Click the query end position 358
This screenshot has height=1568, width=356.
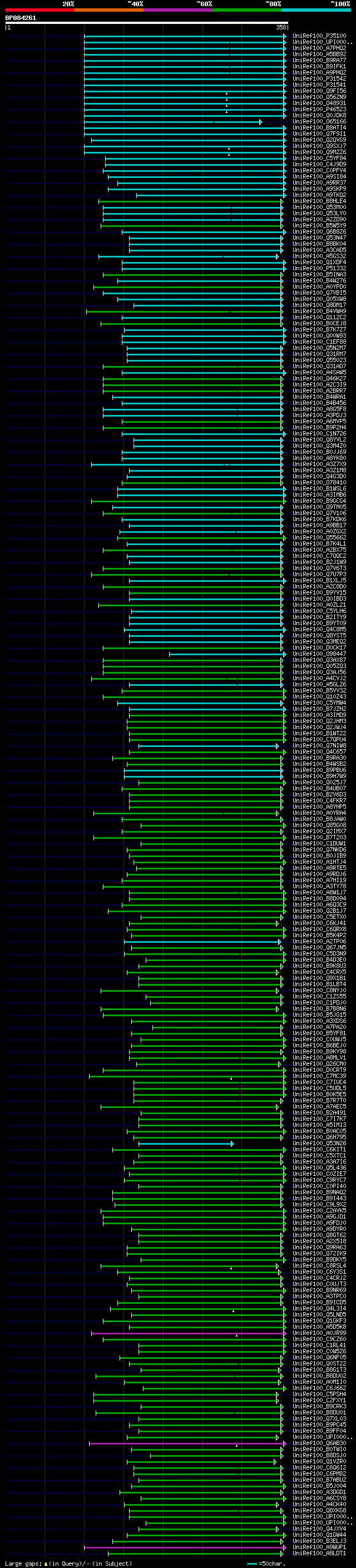point(281,27)
